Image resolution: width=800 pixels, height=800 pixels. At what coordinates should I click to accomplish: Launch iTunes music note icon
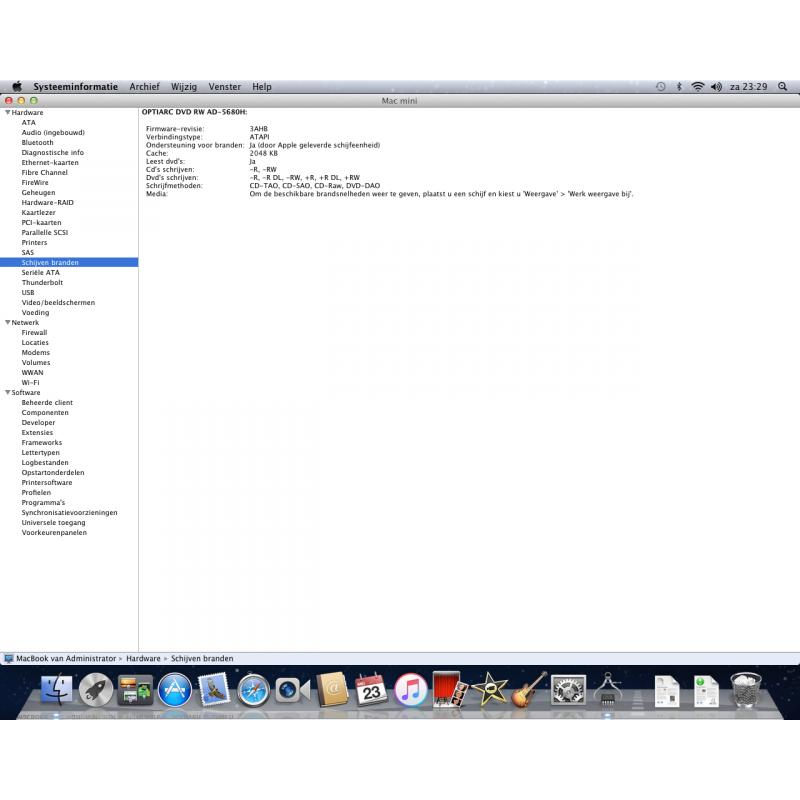(411, 690)
